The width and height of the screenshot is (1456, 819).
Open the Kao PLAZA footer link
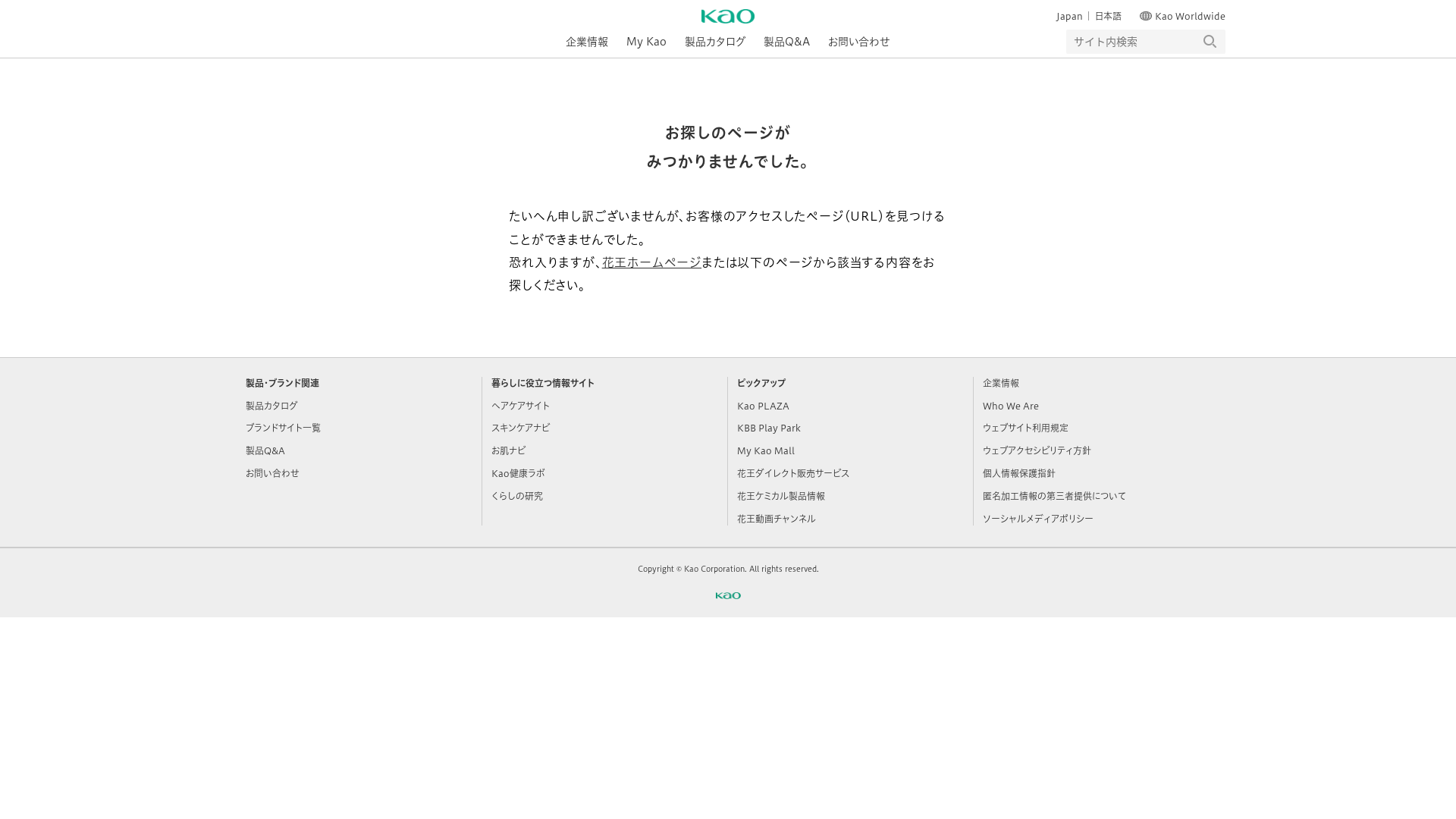click(x=763, y=406)
